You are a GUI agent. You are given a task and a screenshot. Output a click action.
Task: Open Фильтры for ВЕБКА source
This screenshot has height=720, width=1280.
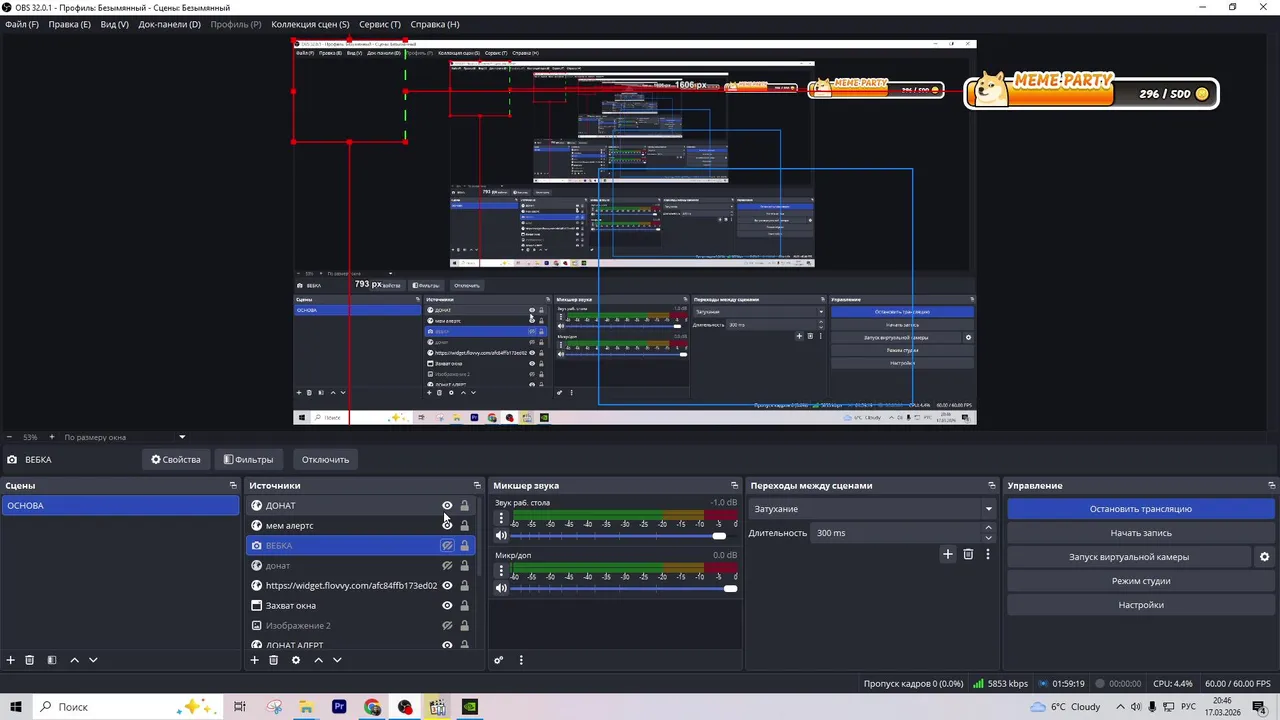[x=248, y=460]
